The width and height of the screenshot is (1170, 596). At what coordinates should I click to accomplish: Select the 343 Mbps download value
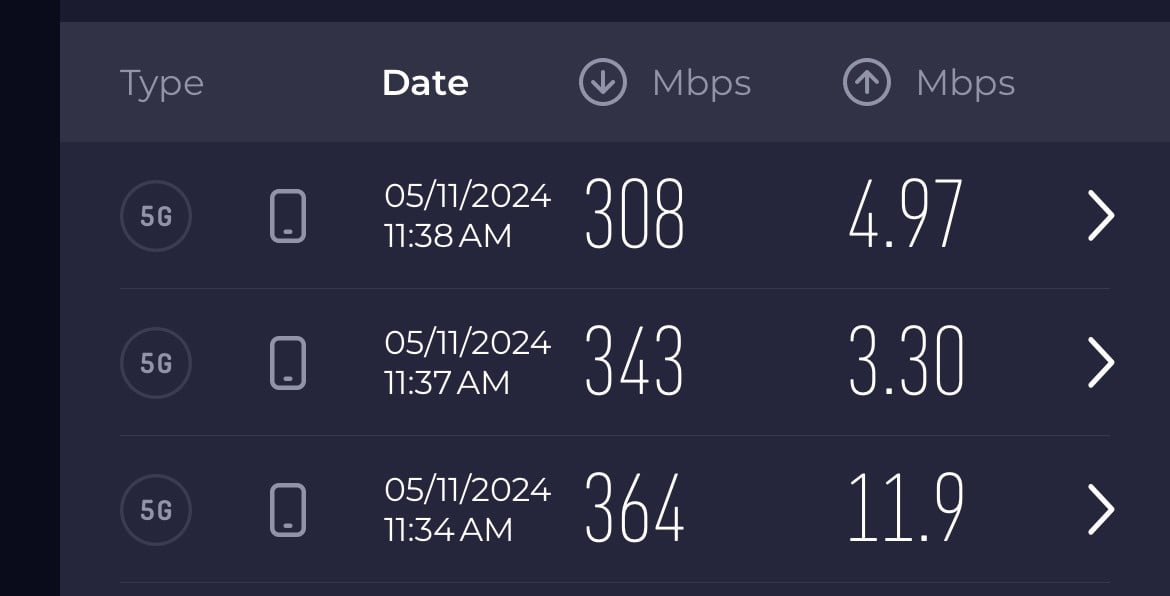(634, 361)
